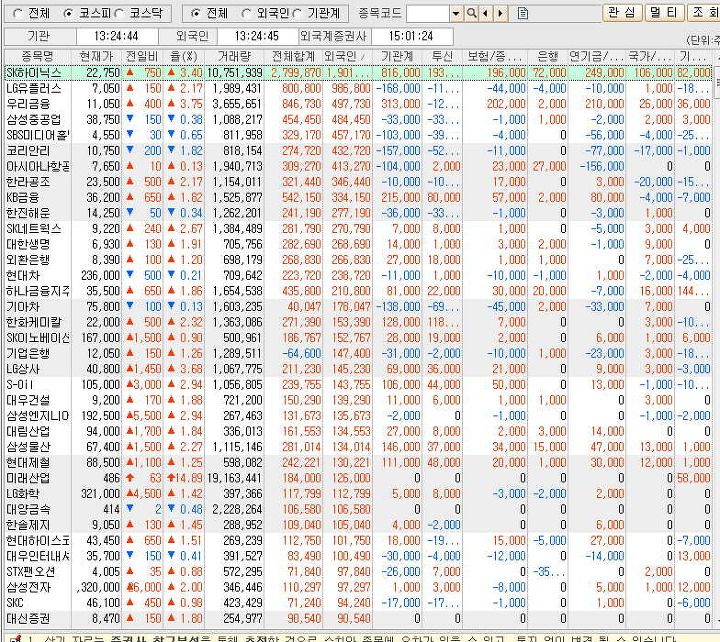Screen dimensions: 720x642
Task: Select 한솔제지 stock name
Action: click(28, 526)
